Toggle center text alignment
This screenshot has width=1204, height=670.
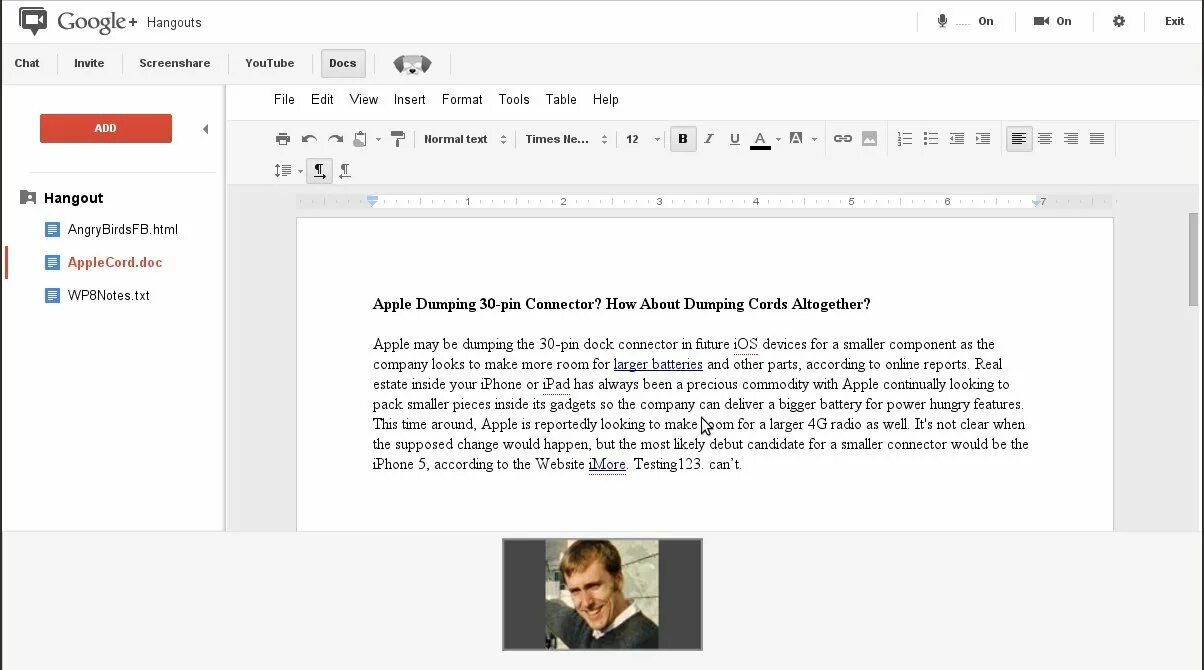(x=1045, y=139)
